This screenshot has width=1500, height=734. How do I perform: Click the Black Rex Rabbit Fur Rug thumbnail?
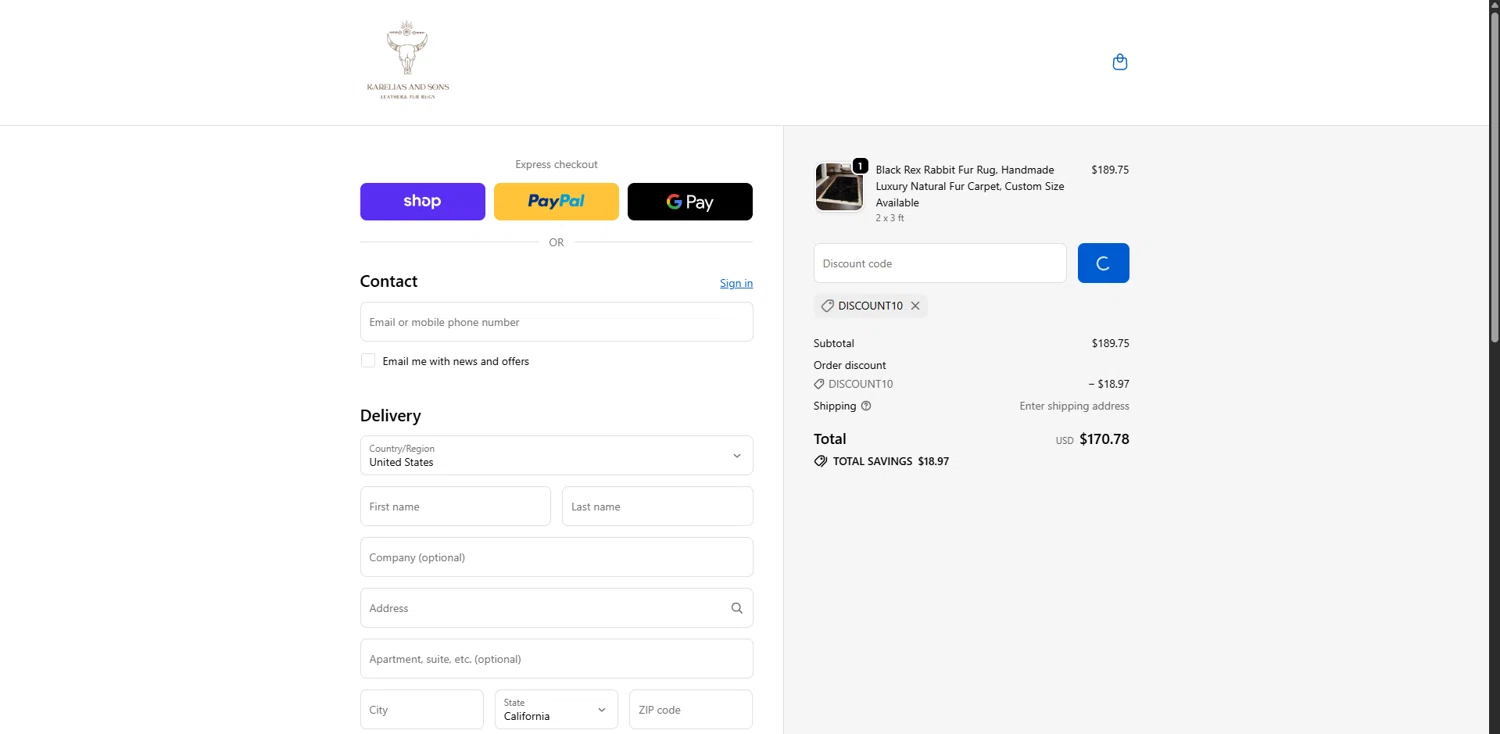point(839,187)
